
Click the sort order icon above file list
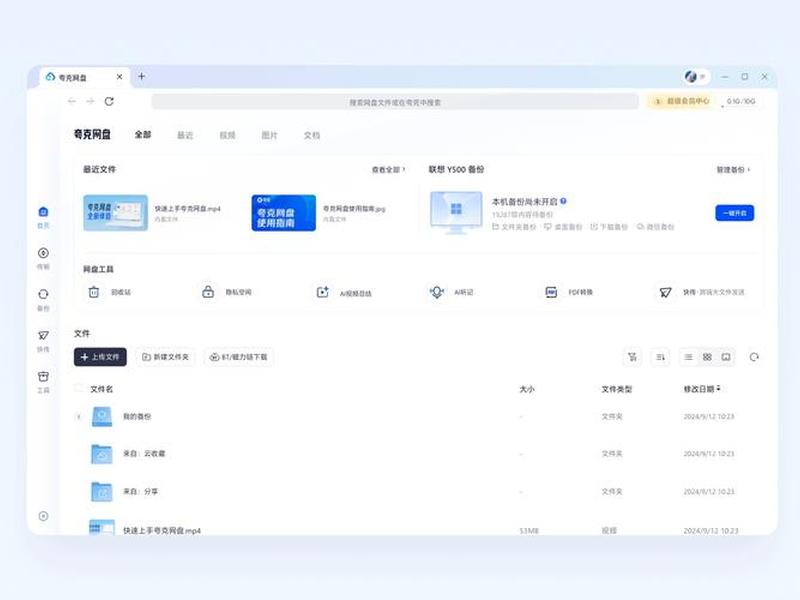click(660, 357)
